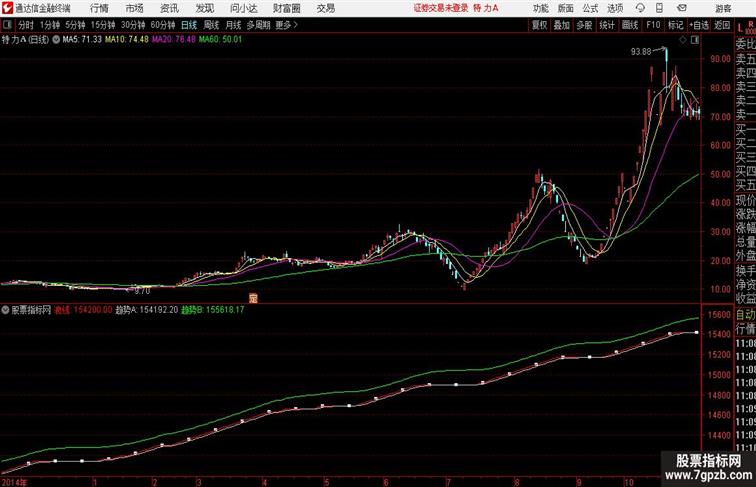Click the 返回 back button

[x=722, y=25]
